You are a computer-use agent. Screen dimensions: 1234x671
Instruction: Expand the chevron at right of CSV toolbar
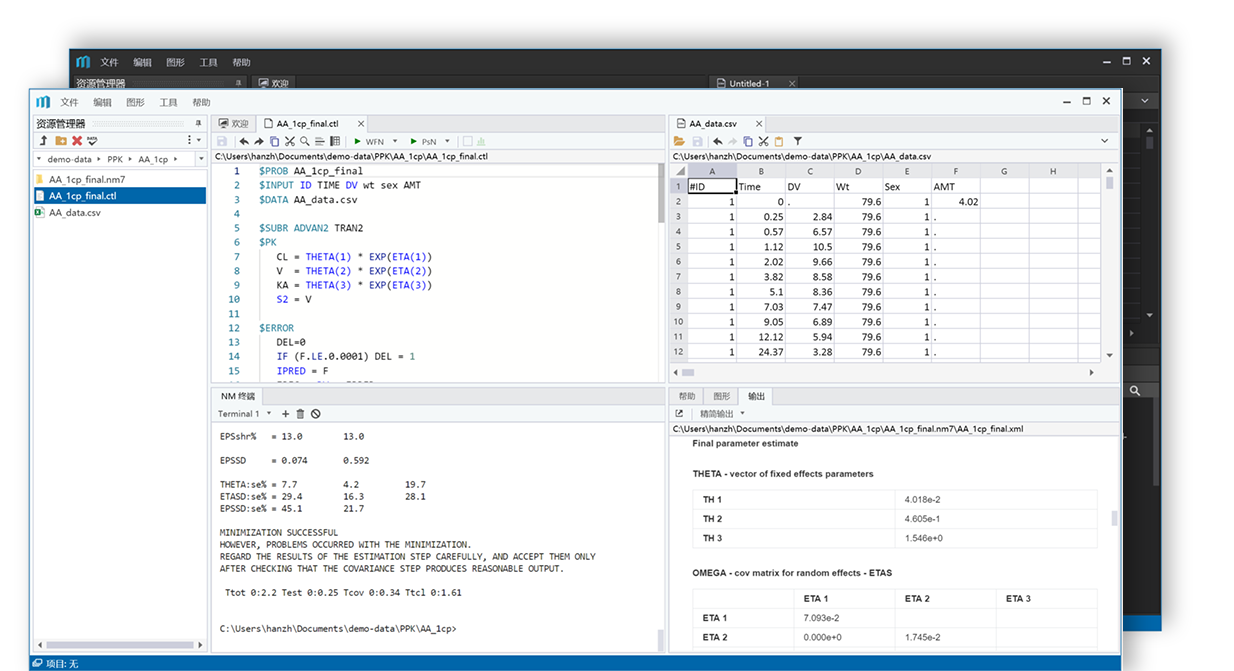pos(1105,141)
